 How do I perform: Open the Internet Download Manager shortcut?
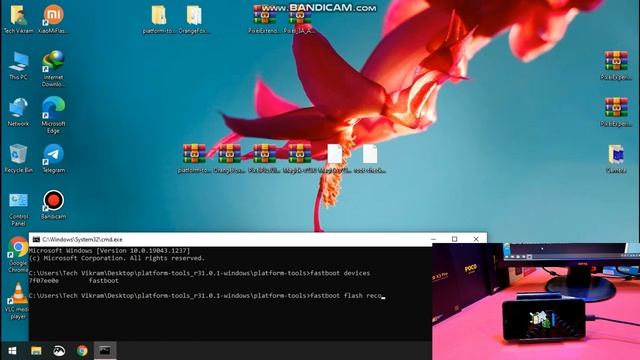(x=53, y=69)
